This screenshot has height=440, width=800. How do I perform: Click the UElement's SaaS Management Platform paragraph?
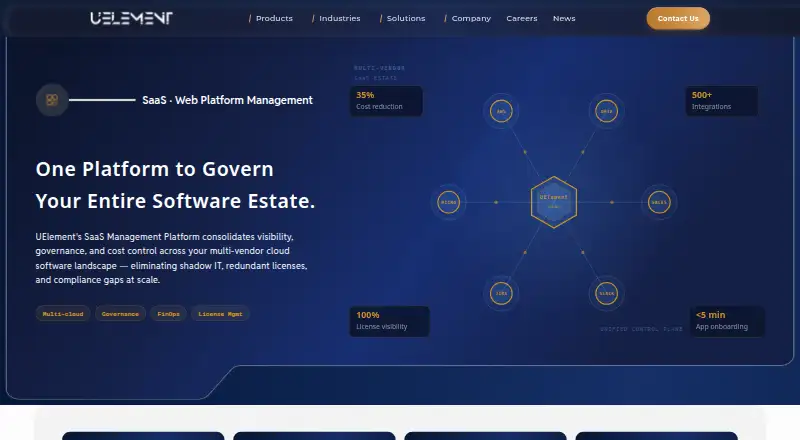pos(171,258)
